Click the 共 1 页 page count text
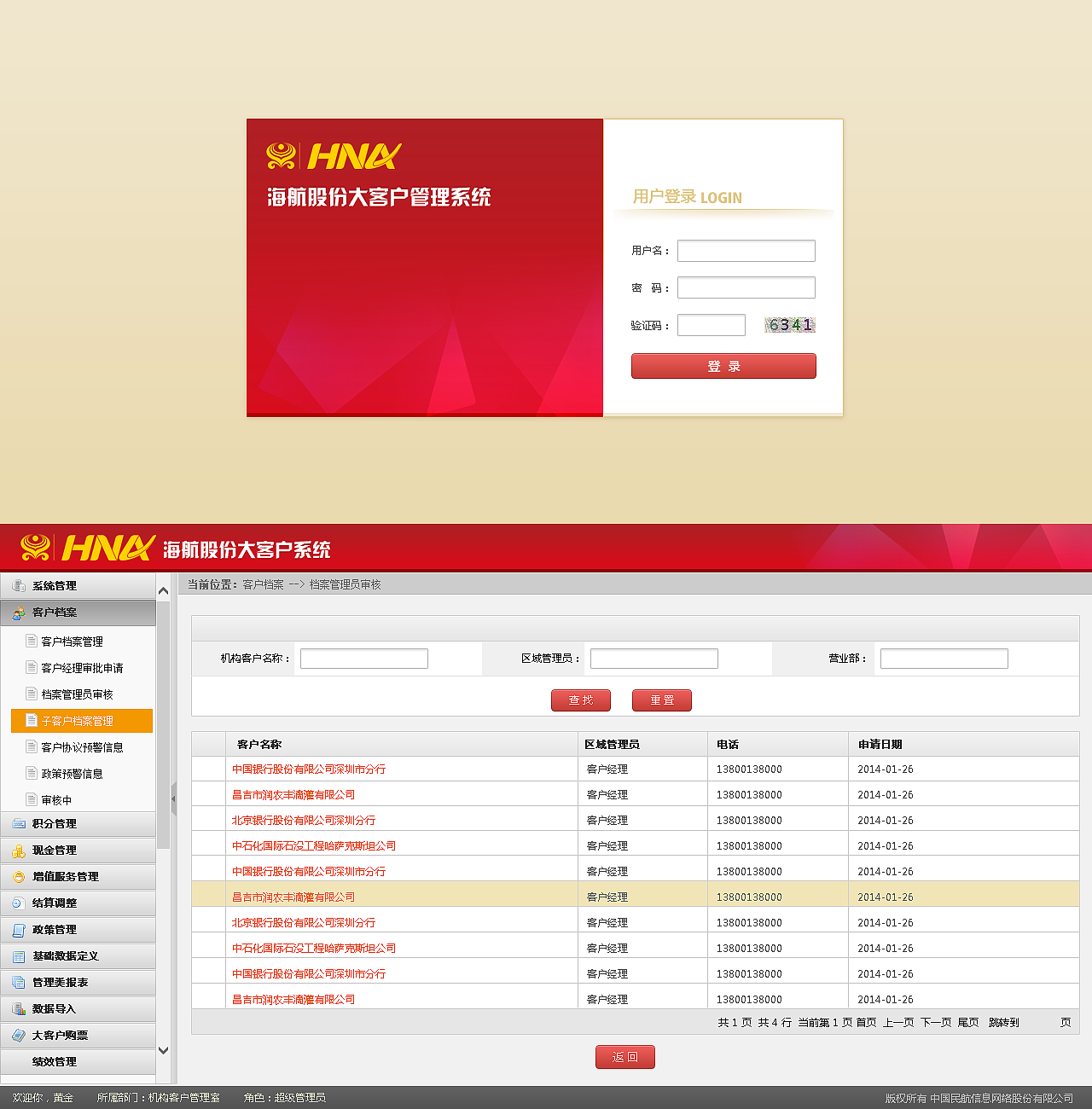 [735, 1022]
